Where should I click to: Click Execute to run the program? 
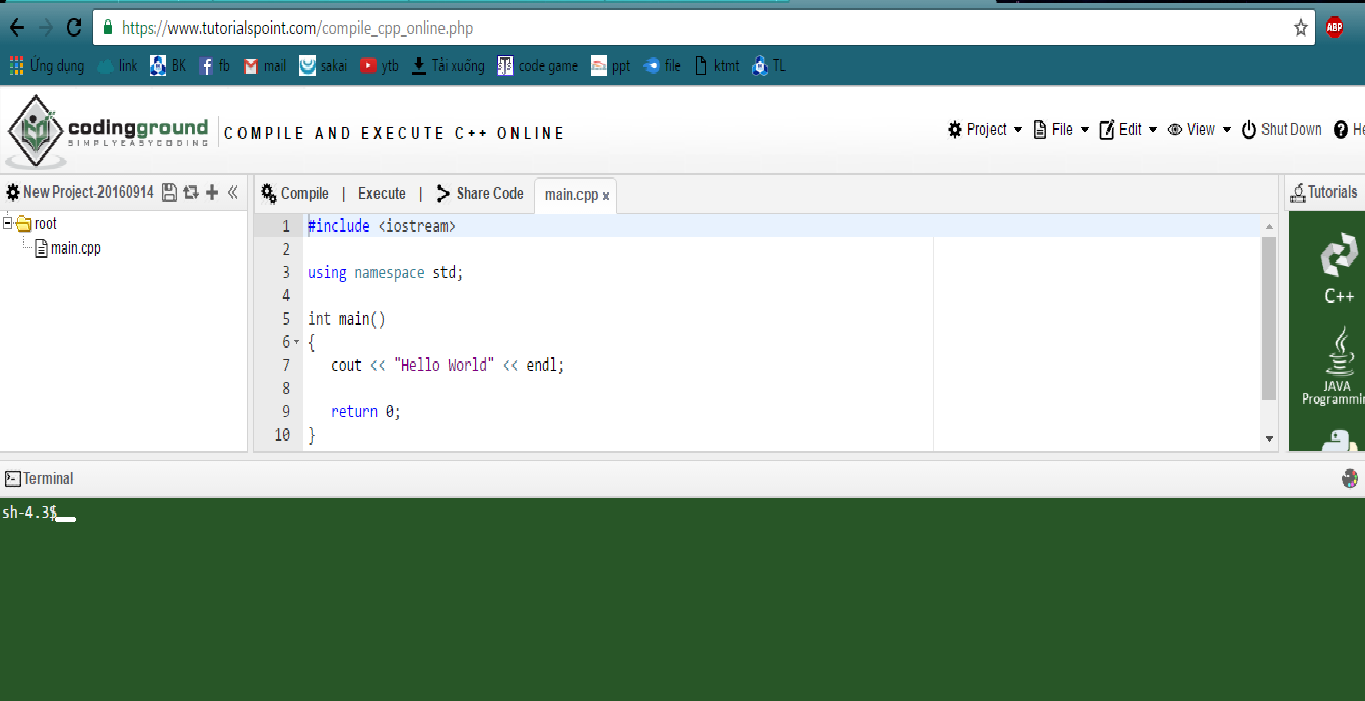381,194
